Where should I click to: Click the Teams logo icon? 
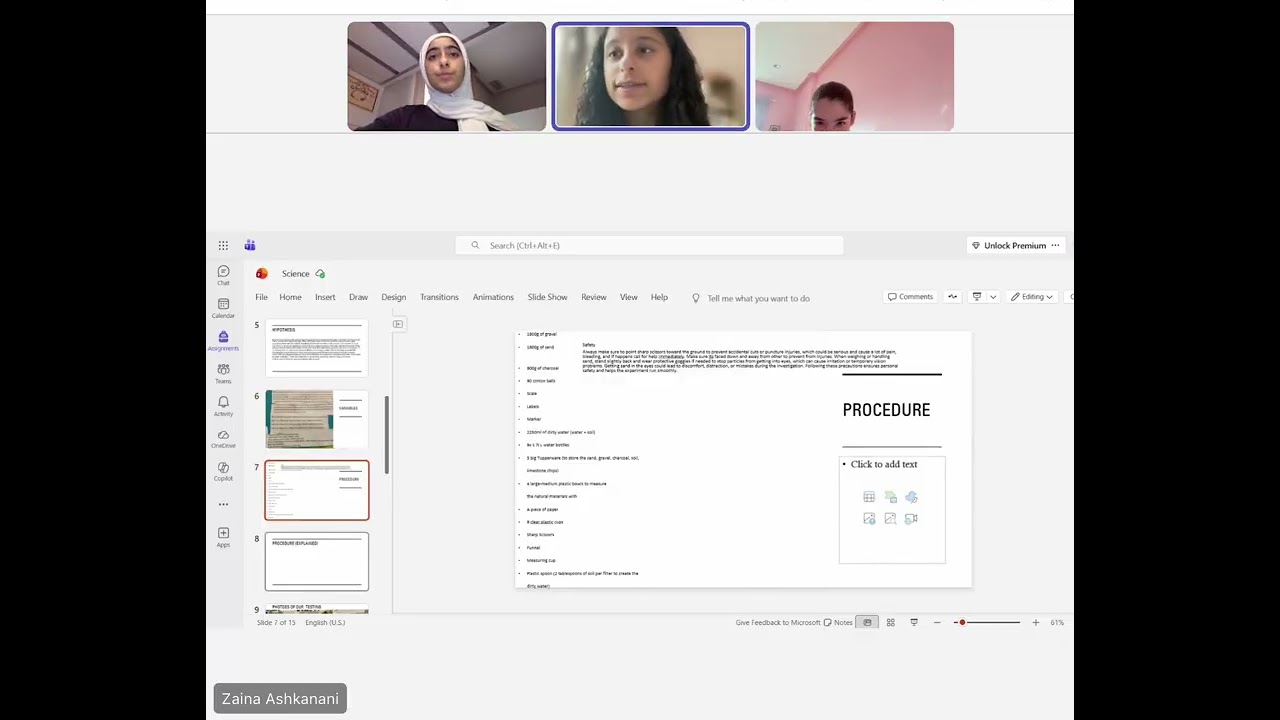click(250, 245)
